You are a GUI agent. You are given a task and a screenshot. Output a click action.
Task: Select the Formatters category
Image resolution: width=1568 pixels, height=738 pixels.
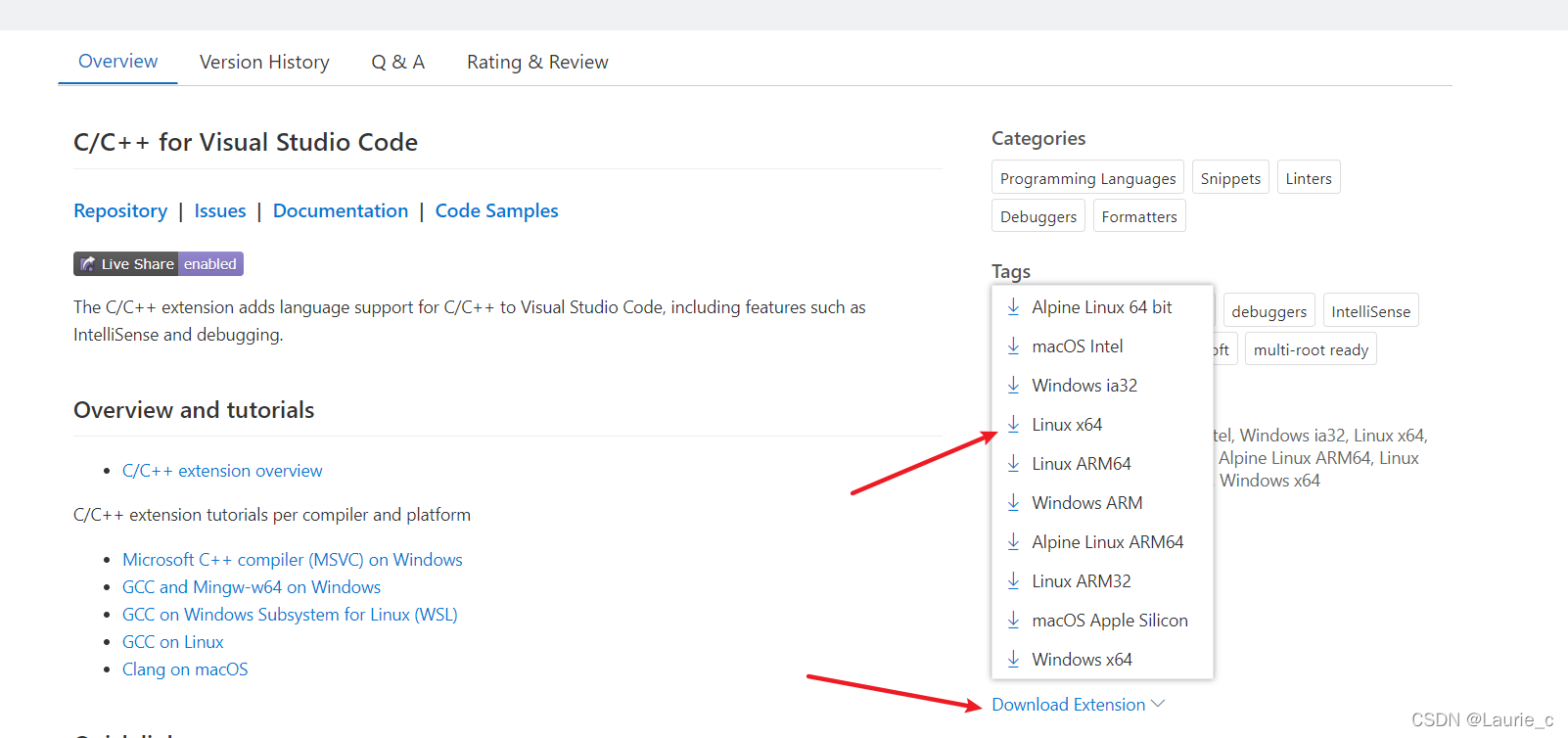tap(1139, 216)
